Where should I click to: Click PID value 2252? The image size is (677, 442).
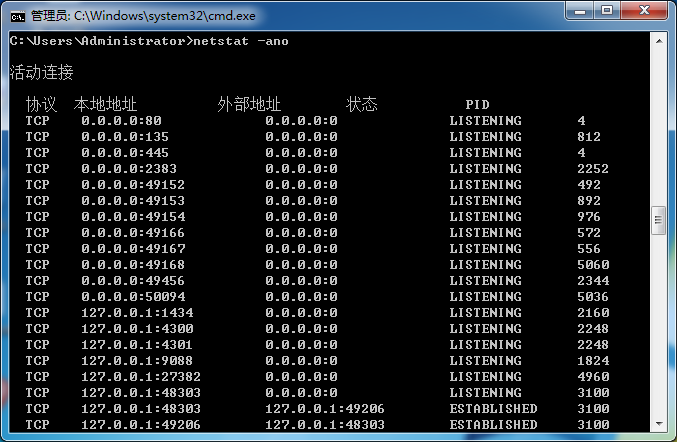(x=593, y=169)
